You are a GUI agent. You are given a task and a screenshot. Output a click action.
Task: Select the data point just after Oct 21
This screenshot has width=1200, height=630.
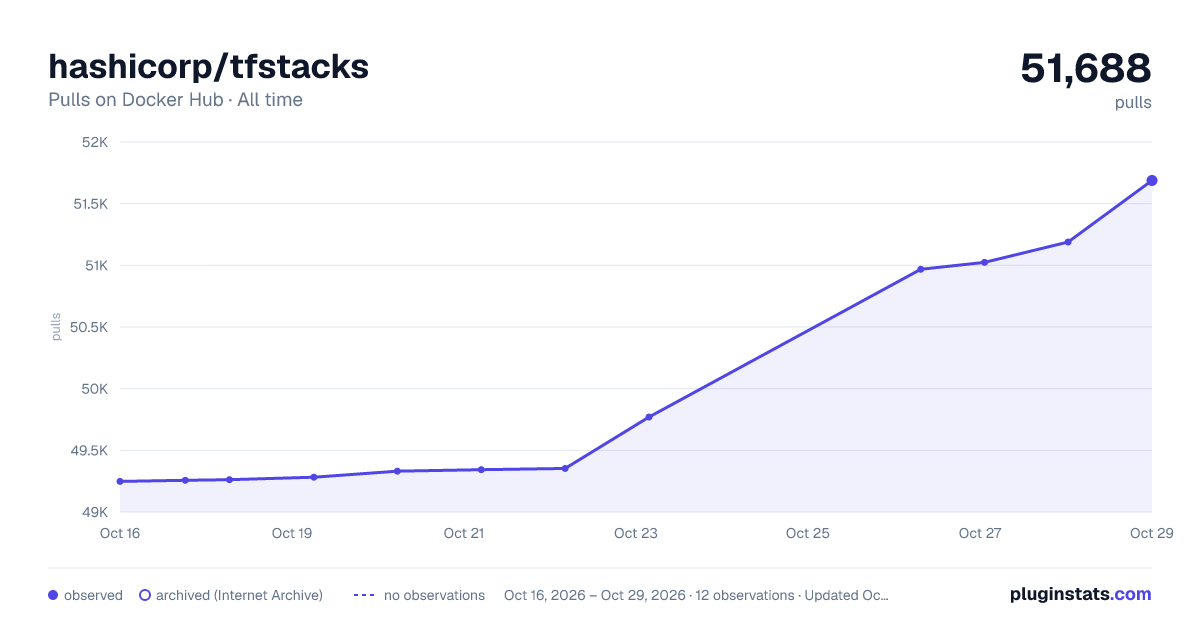pyautogui.click(x=481, y=469)
